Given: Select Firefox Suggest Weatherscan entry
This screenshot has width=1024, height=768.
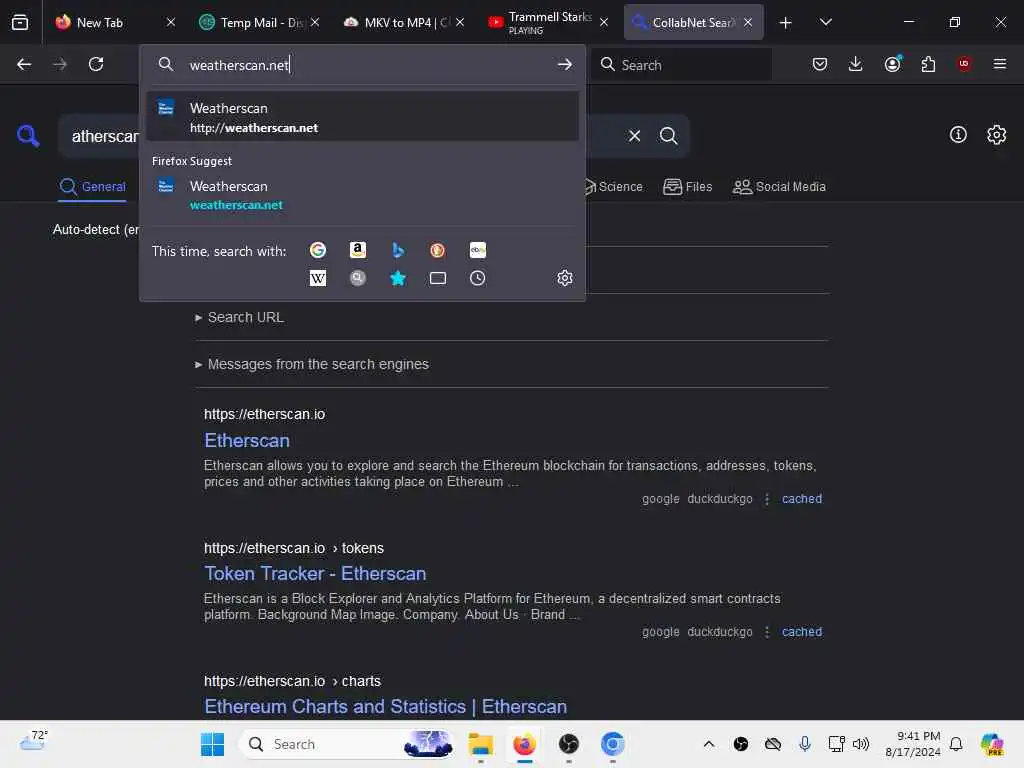Looking at the screenshot, I should click(362, 195).
